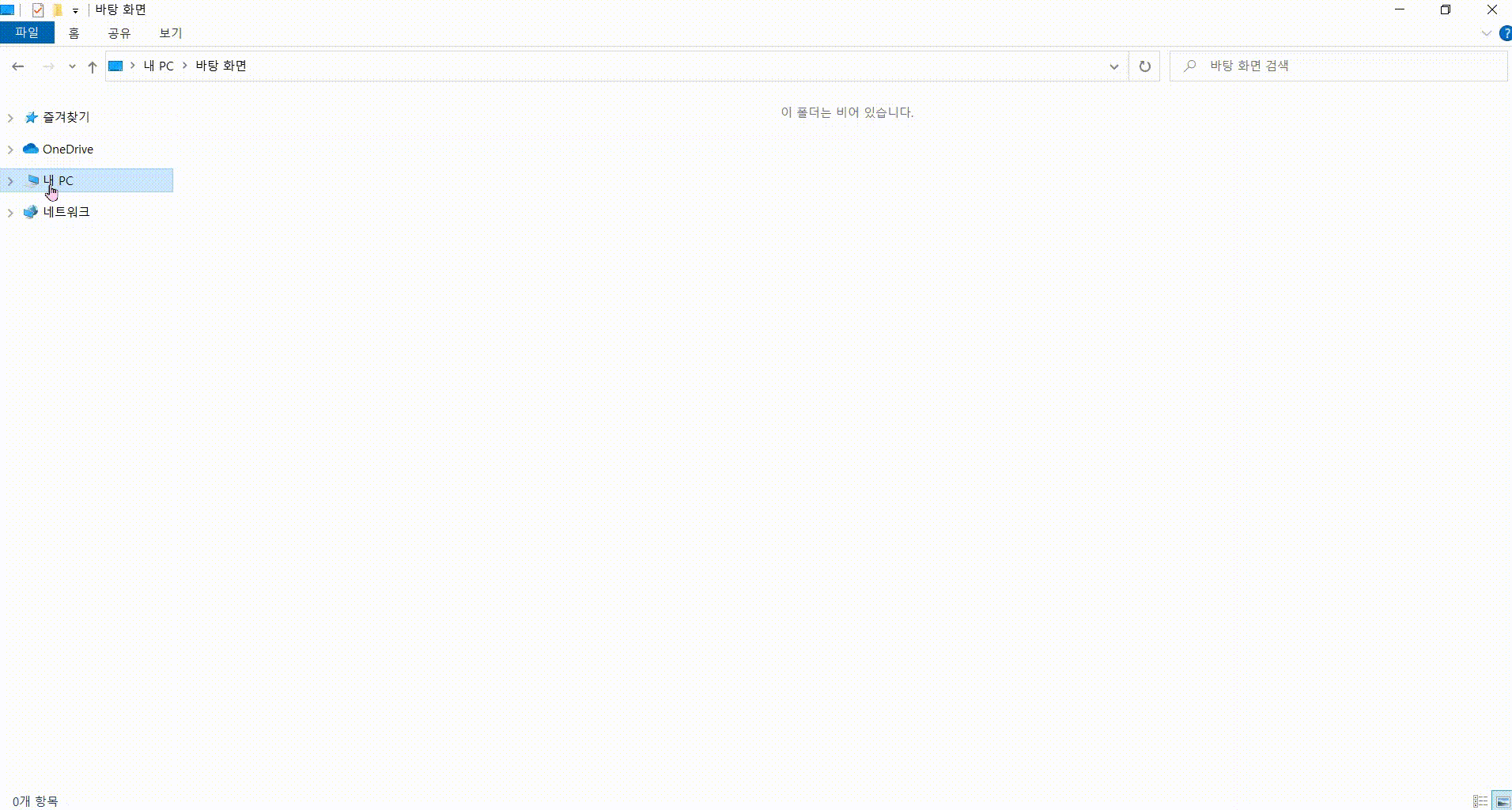
Task: Select 내 PC in the navigation pane
Action: tap(87, 180)
